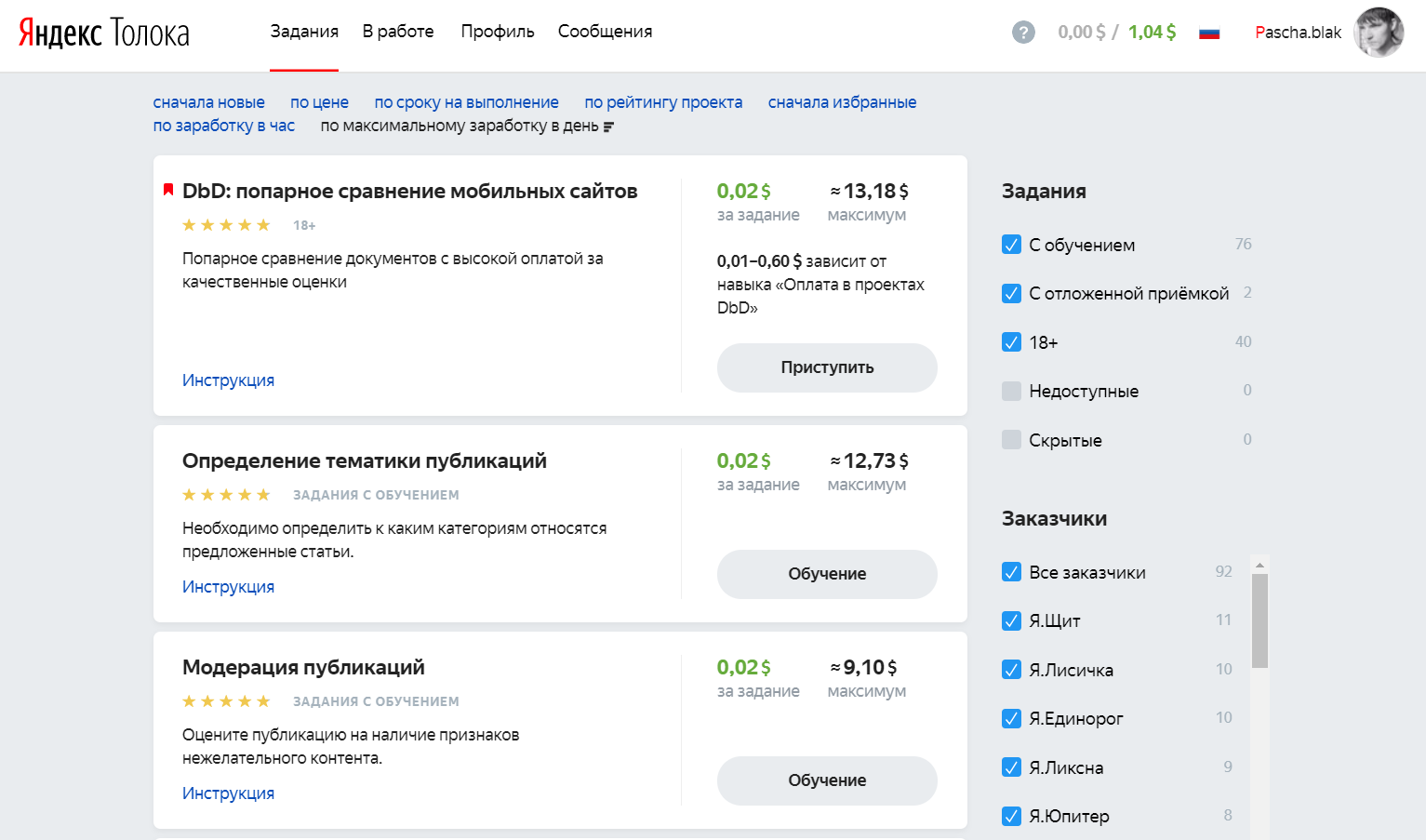Click star rating of Модерация публикаций

(226, 701)
